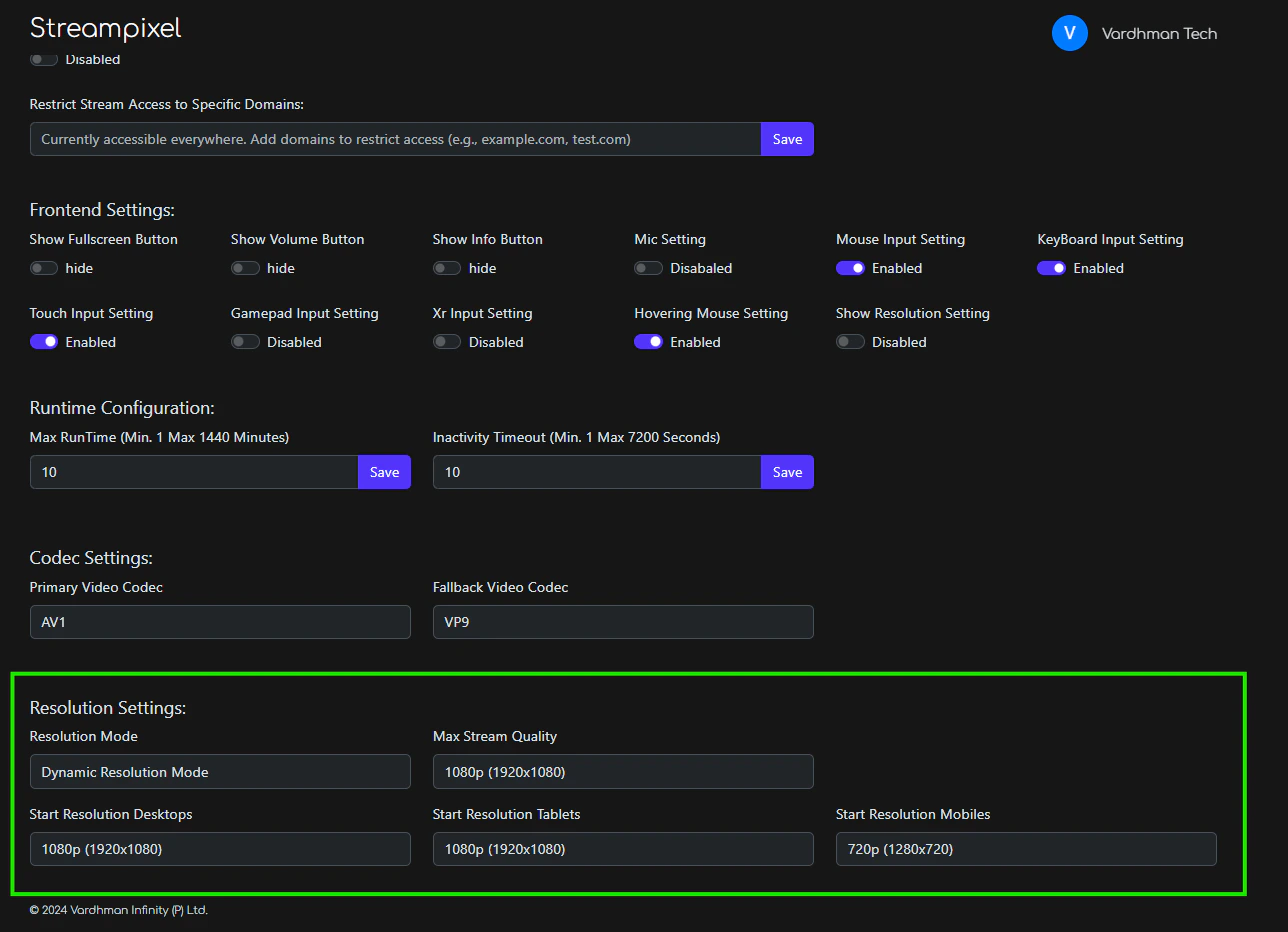The image size is (1288, 932).
Task: Click the Streampixel logo text
Action: (105, 28)
